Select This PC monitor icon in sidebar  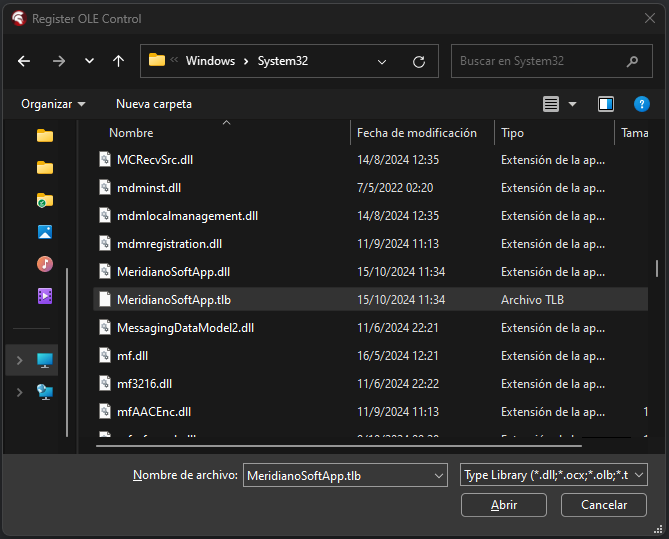tap(45, 360)
